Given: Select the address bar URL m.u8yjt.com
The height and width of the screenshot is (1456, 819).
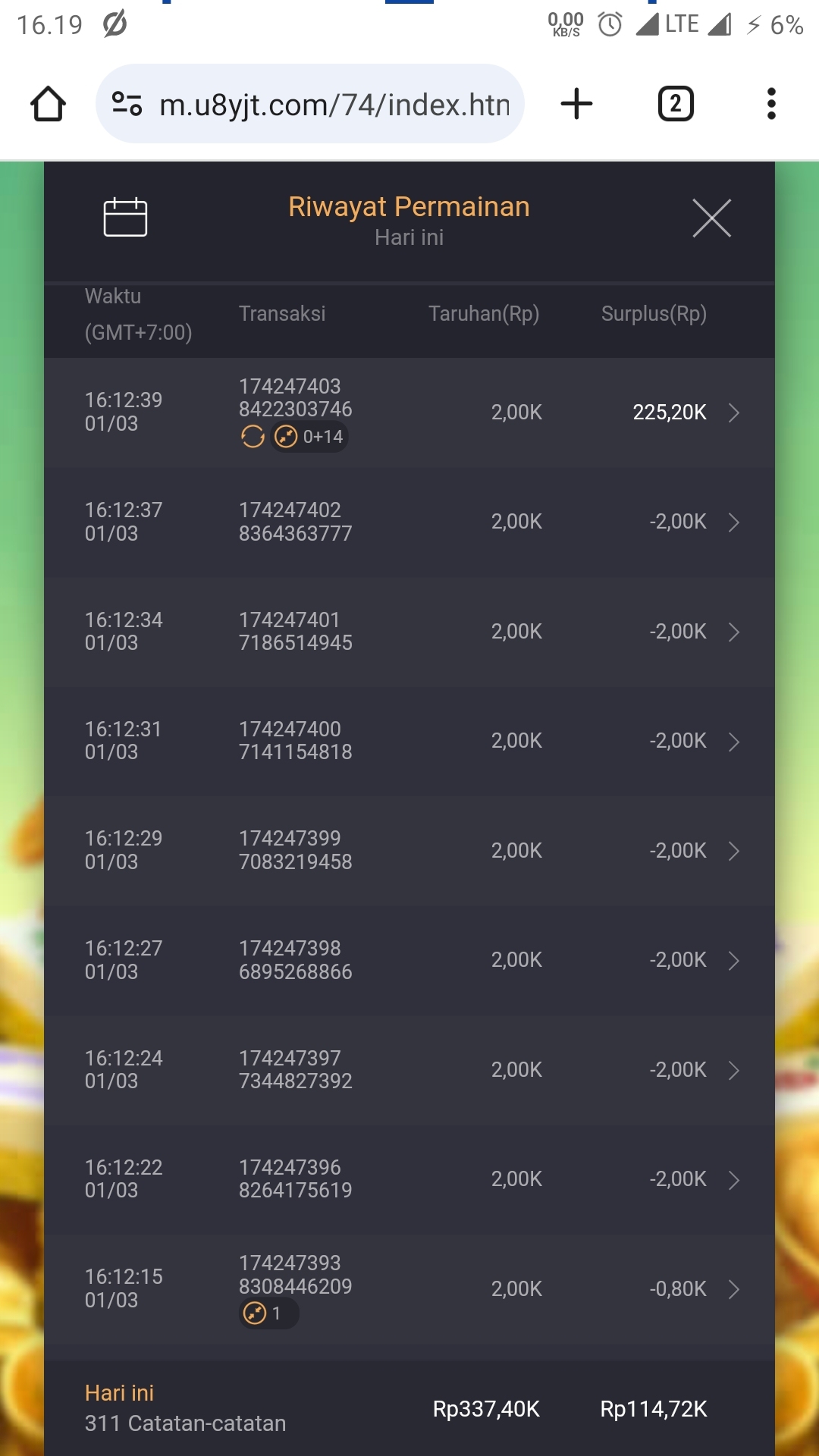Looking at the screenshot, I should coord(334,105).
